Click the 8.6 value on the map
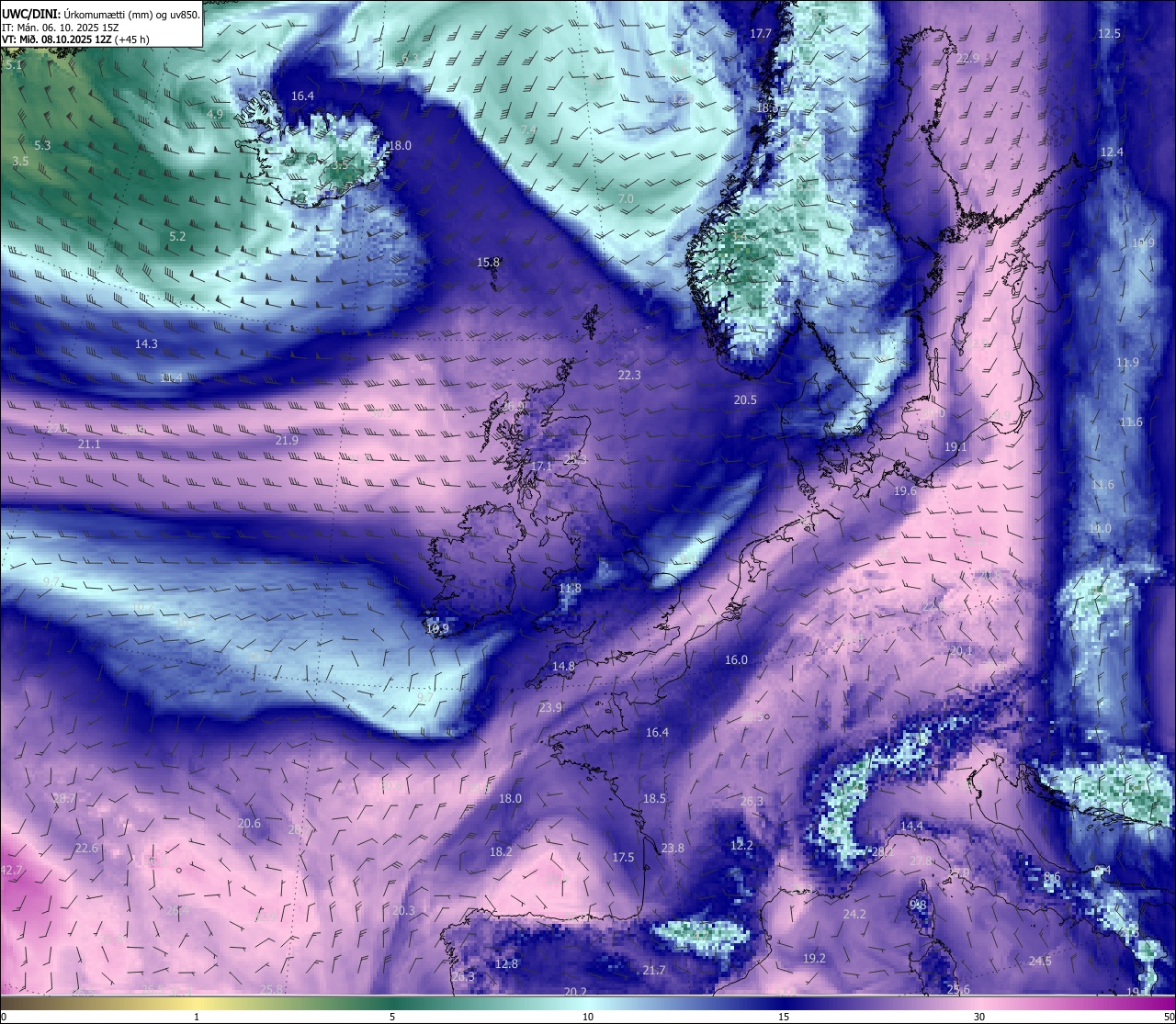This screenshot has height=1024, width=1176. (x=1052, y=878)
